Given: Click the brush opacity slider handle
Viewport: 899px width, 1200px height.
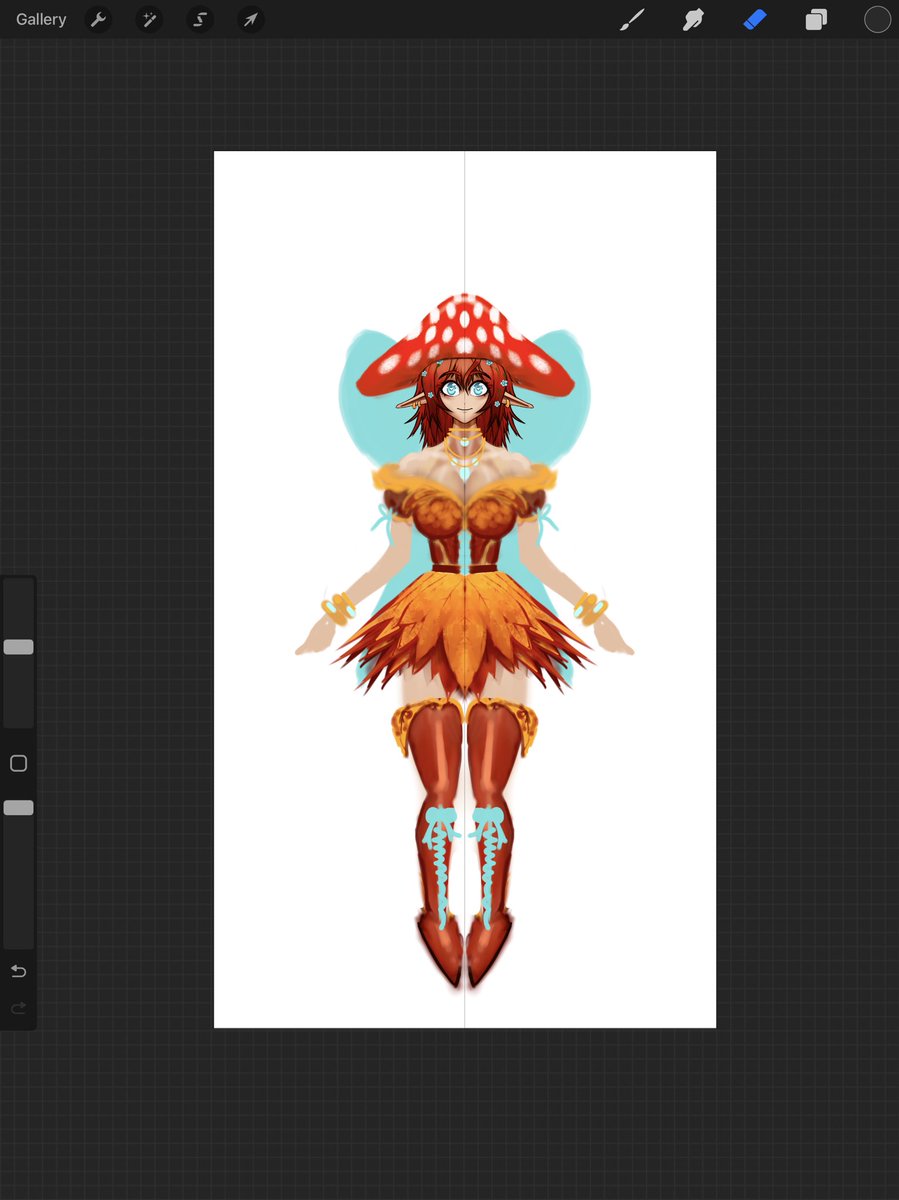Looking at the screenshot, I should tap(18, 807).
